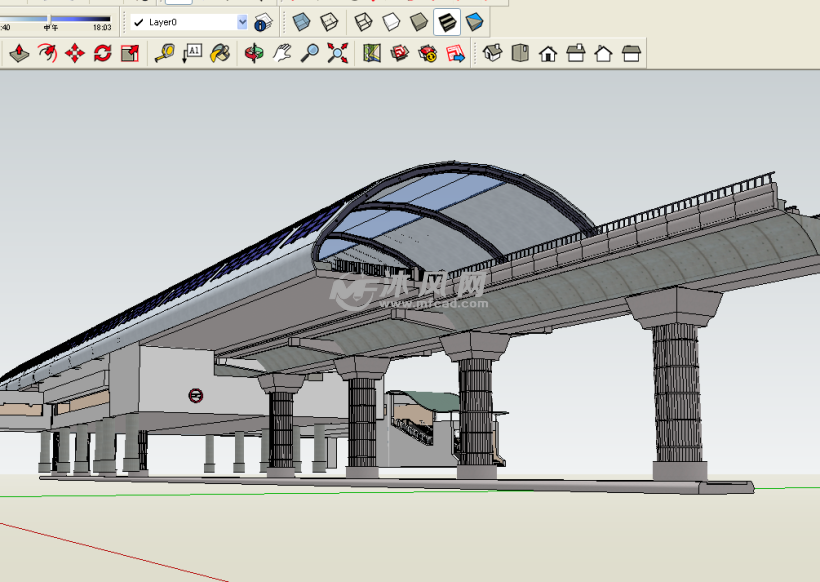Click the Zoom Extents icon
Screen dimensions: 820x582
tap(337, 55)
